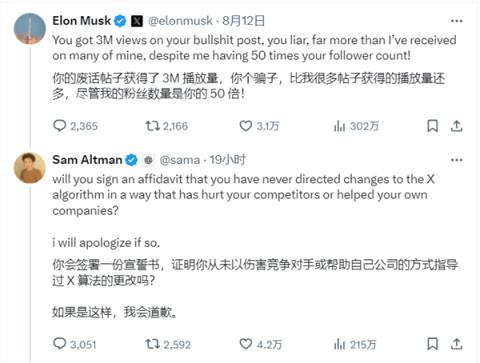This screenshot has height=363, width=480.
Task: Open Sam Altman's profile picture
Action: tap(30, 168)
